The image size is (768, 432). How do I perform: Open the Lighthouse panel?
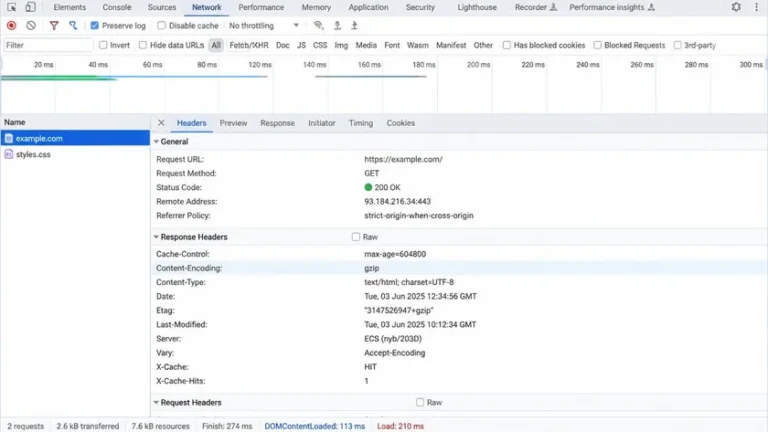pos(477,7)
